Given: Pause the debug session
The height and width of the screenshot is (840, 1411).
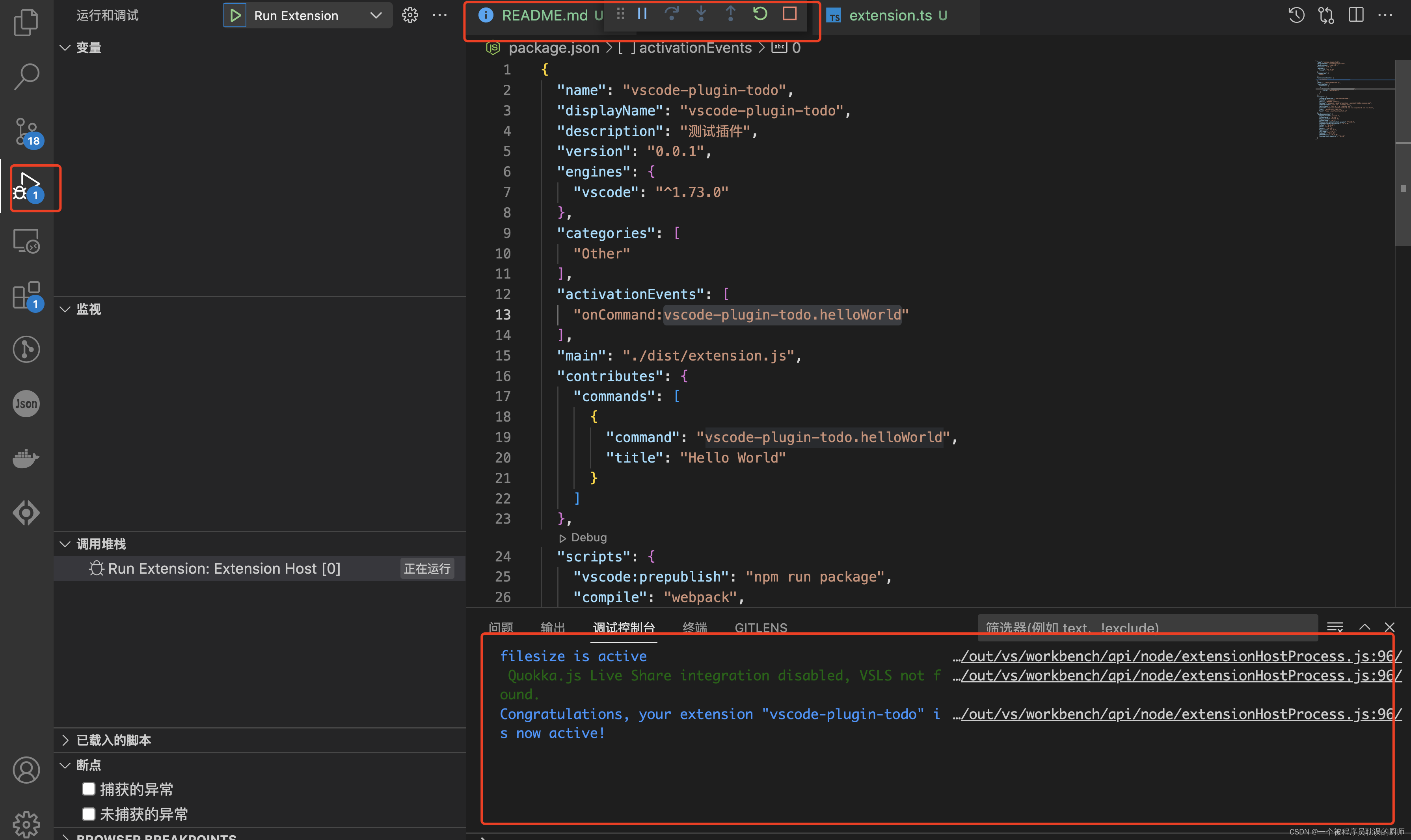Looking at the screenshot, I should coord(642,13).
